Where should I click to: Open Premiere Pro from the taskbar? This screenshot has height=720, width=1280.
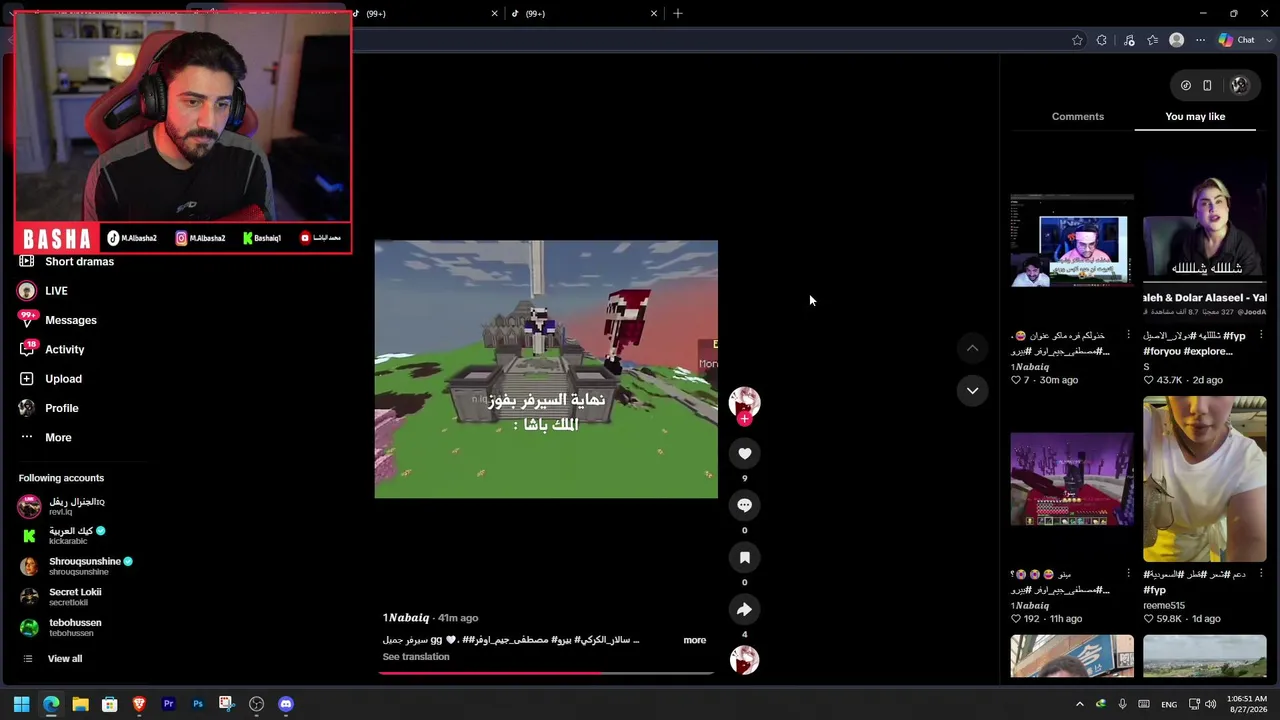click(x=169, y=704)
